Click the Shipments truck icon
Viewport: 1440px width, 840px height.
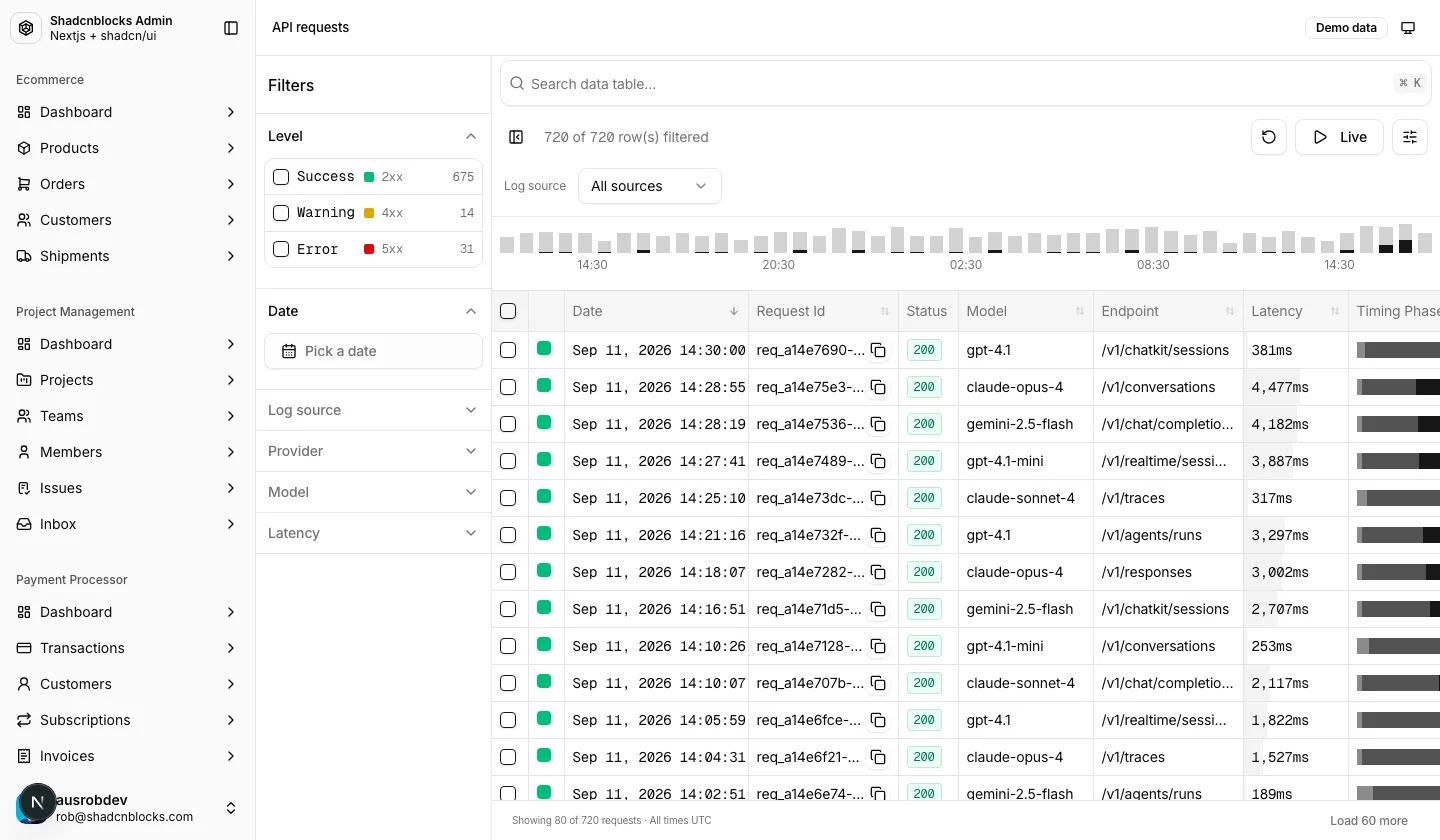click(x=24, y=256)
